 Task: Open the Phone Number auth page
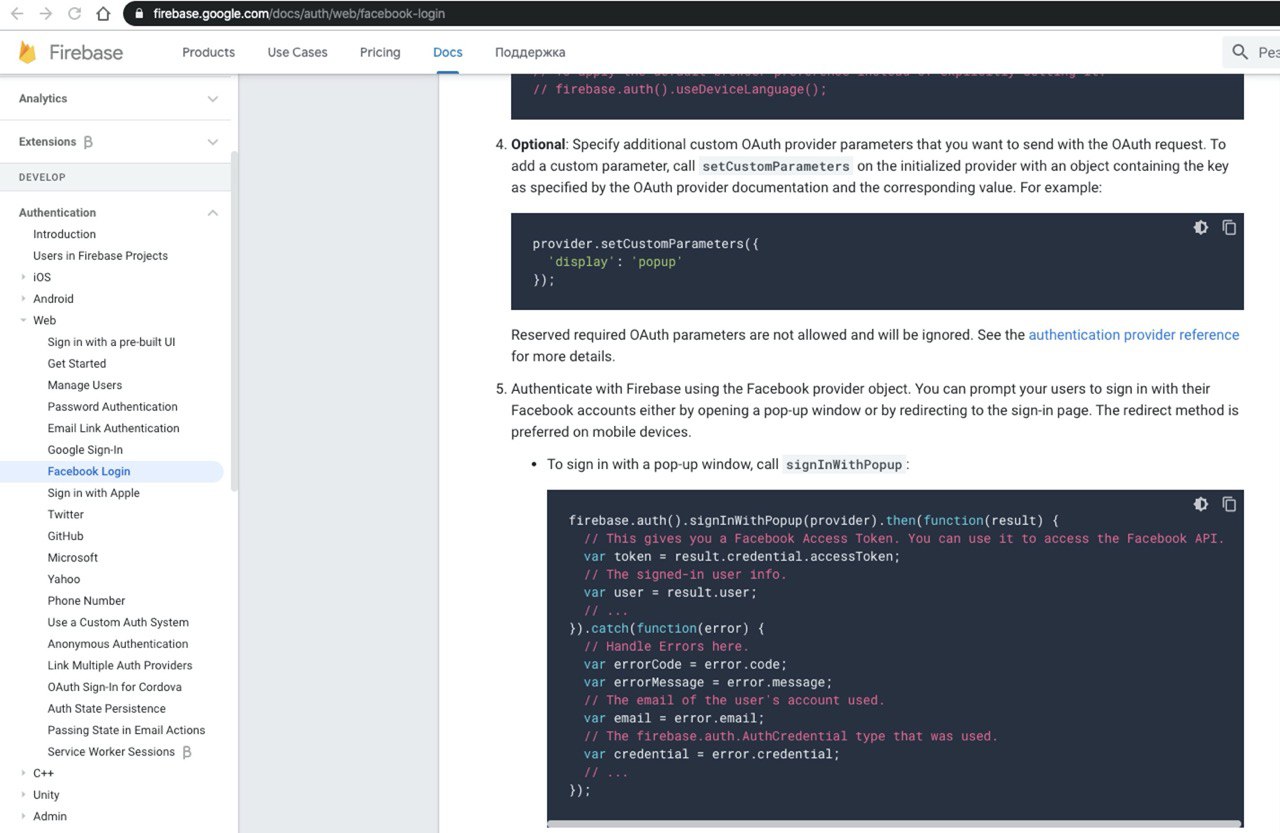(x=87, y=601)
